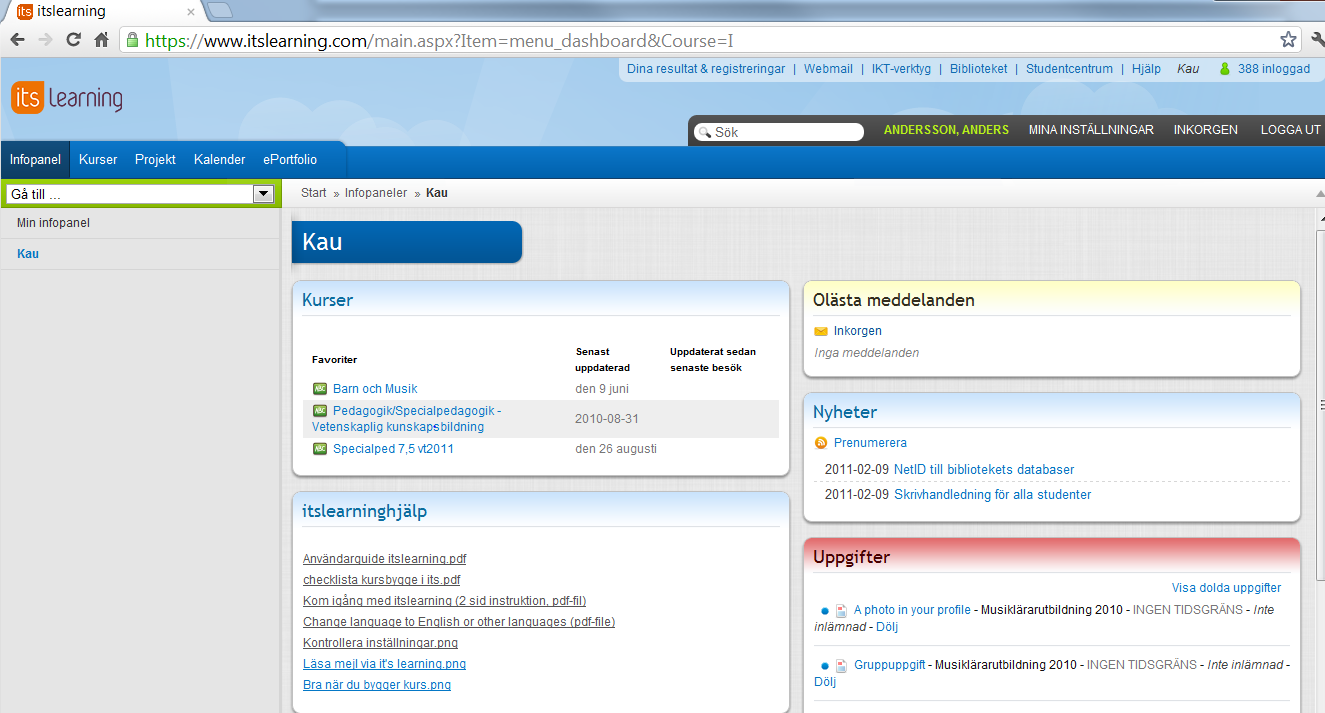This screenshot has height=713, width=1325.
Task: Open the A photo in your profile task
Action: (912, 610)
